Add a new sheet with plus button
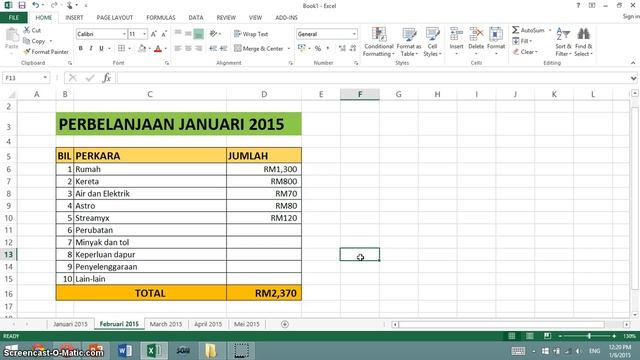The height and width of the screenshot is (360, 640). coord(285,324)
